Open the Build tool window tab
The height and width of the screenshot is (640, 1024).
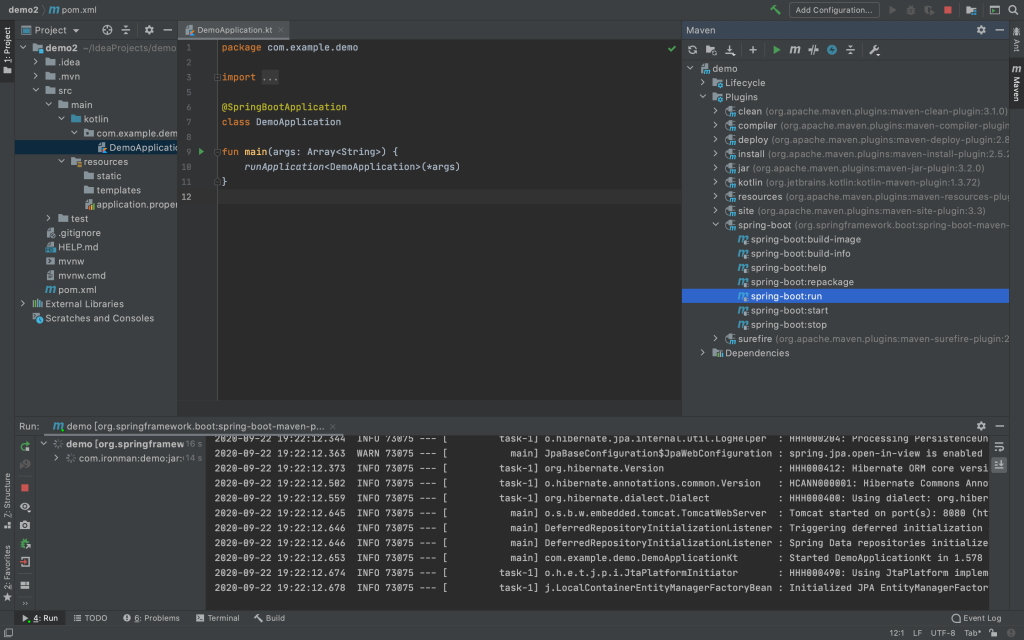pyautogui.click(x=269, y=618)
